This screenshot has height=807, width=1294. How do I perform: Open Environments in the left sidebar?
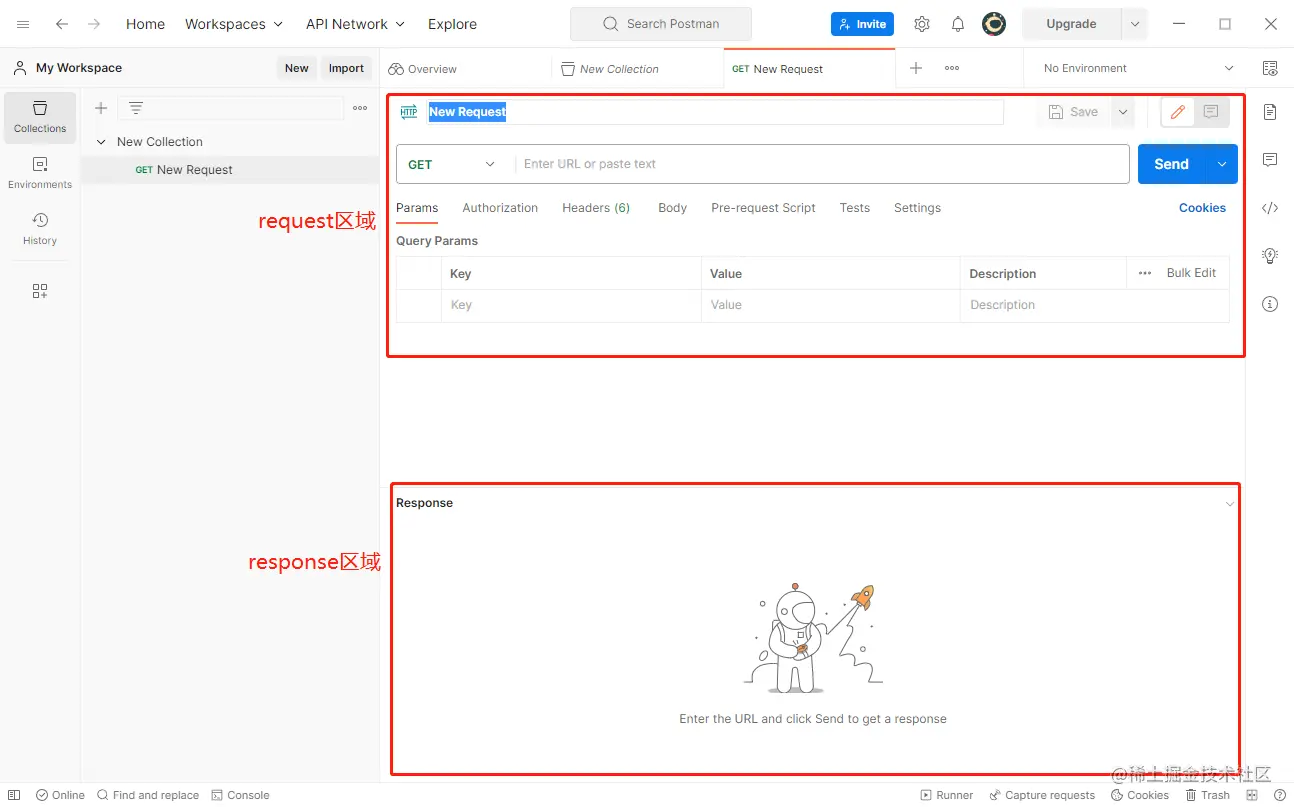click(40, 173)
